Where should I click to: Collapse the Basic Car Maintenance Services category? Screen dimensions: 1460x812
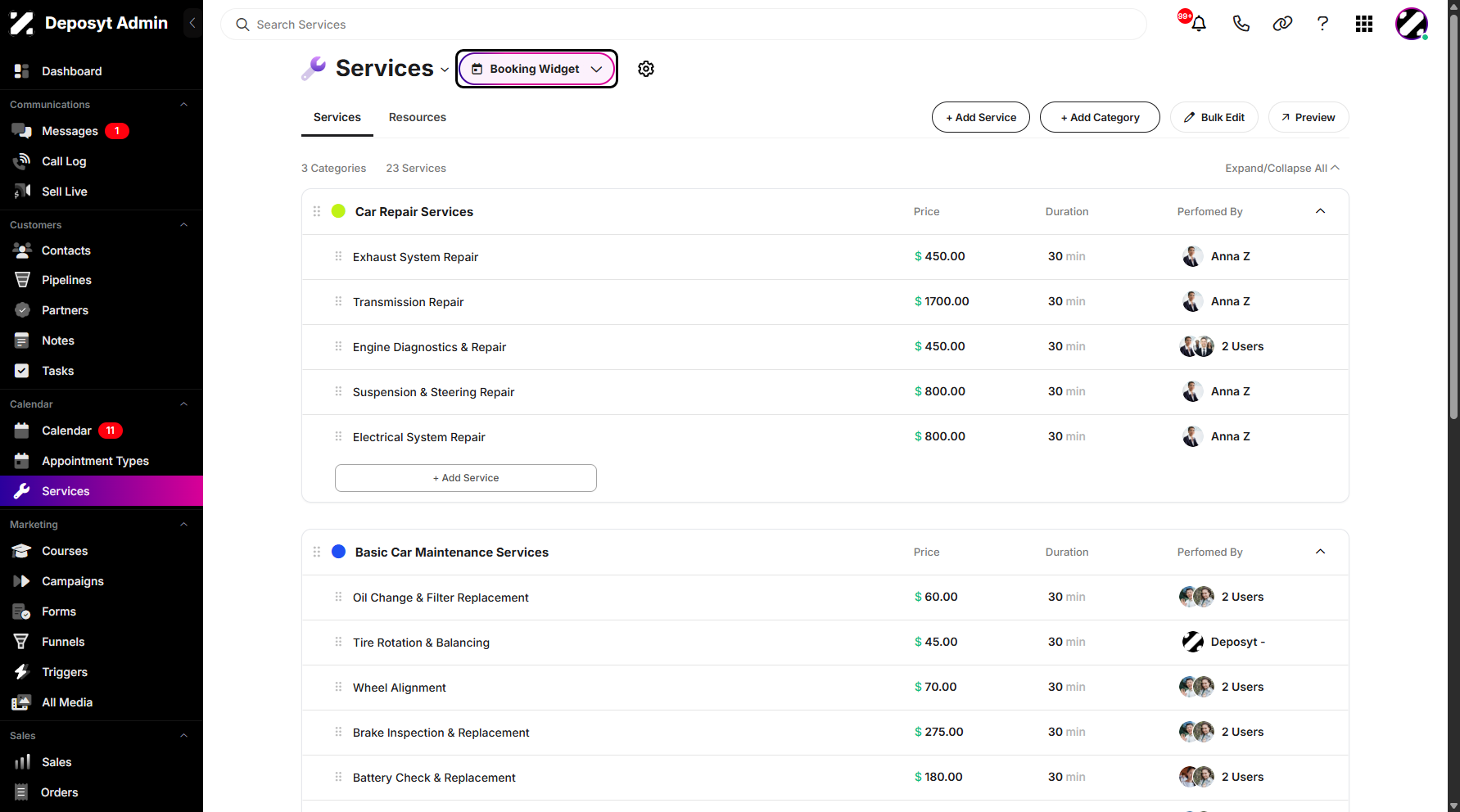(x=1320, y=552)
